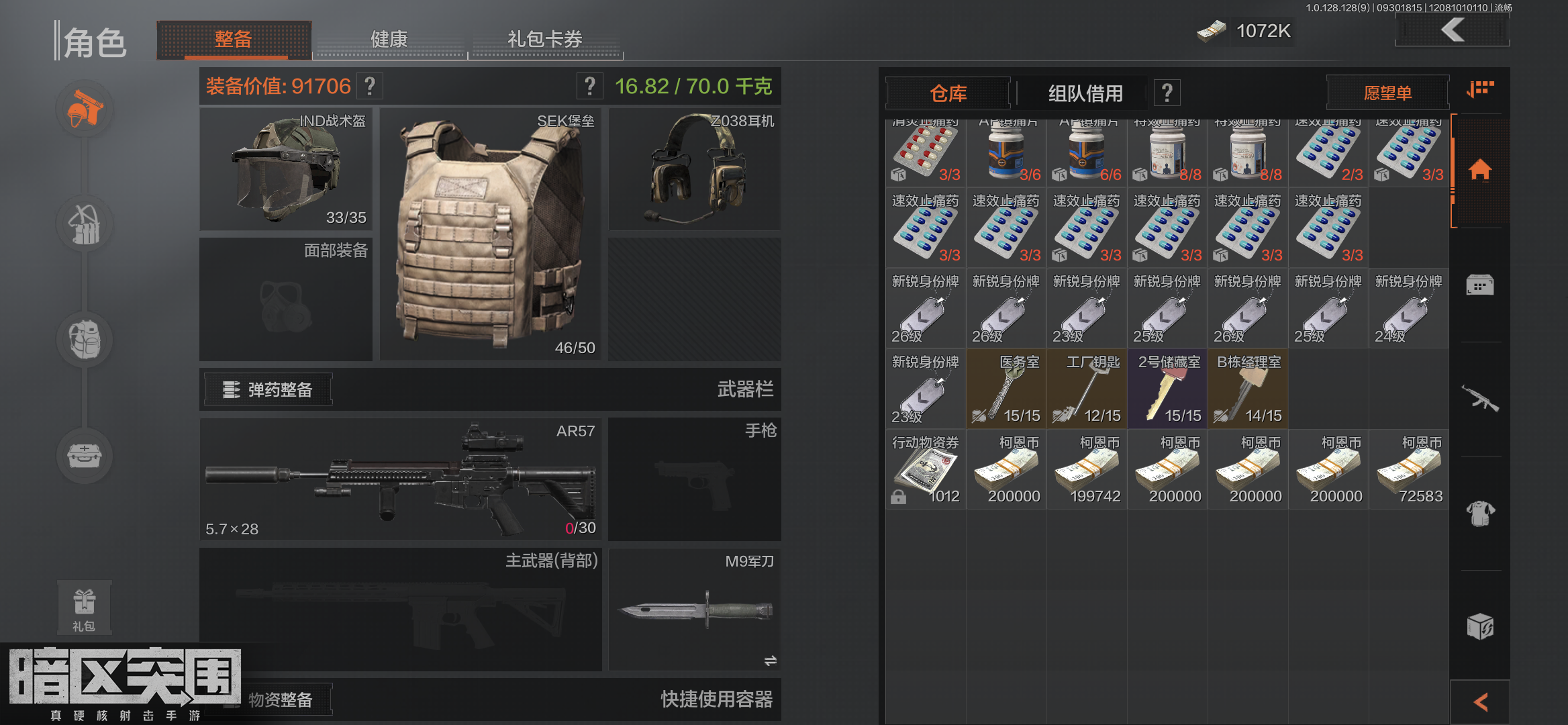Click the help icon beside weight value
This screenshot has height=725, width=1568.
pyautogui.click(x=589, y=86)
